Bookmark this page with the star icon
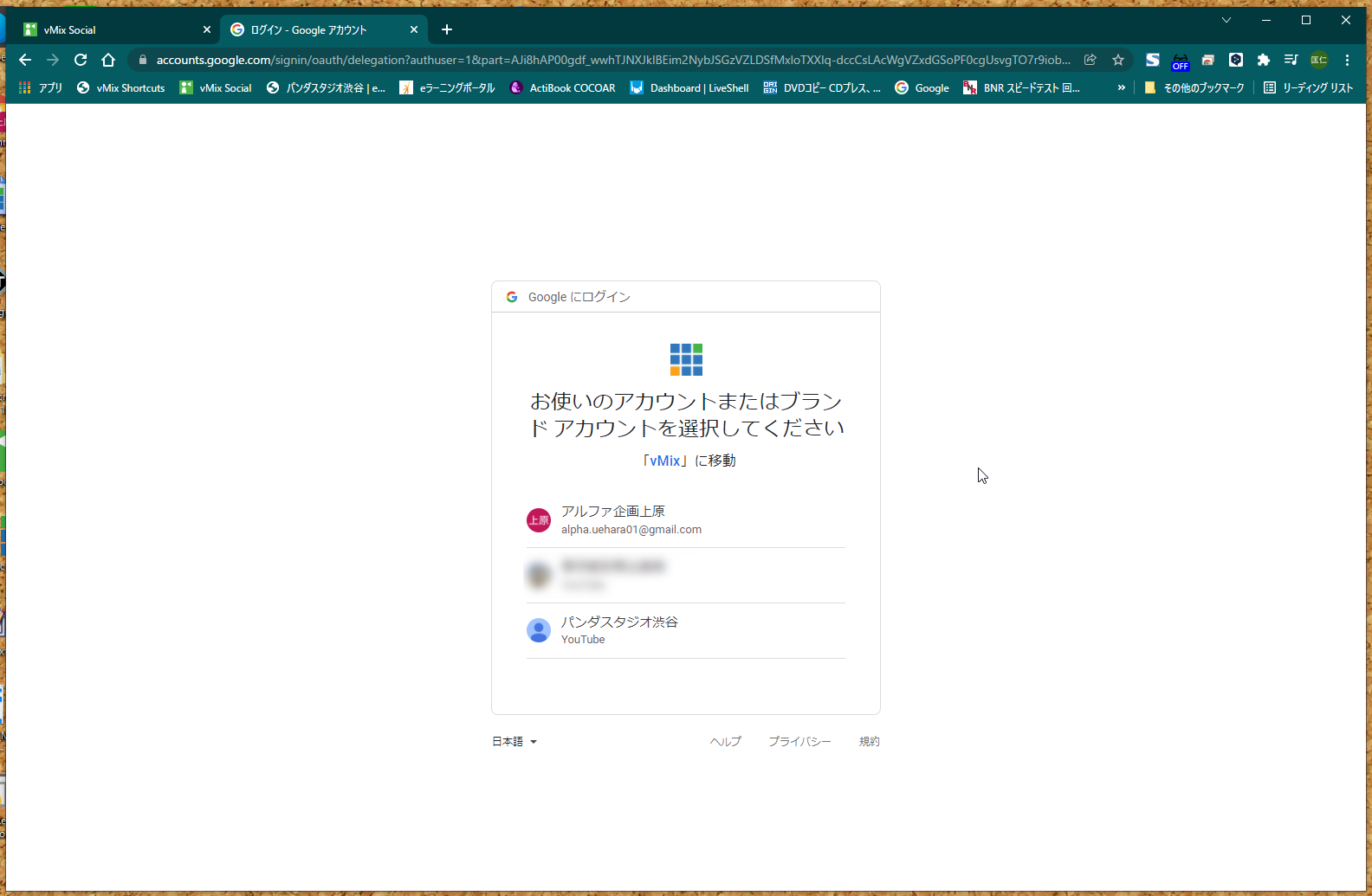 point(1118,60)
